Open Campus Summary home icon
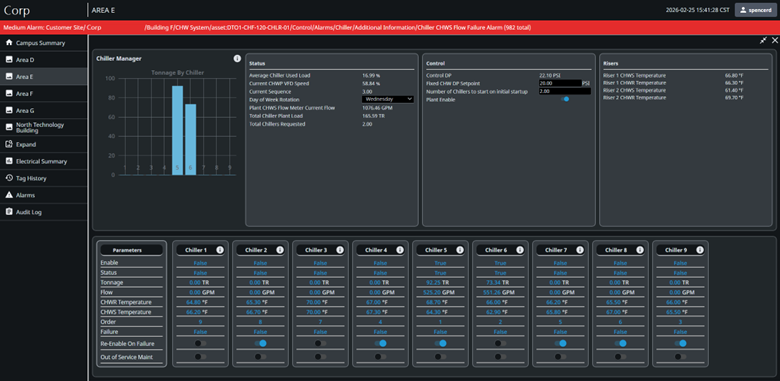780x381 pixels. [x=9, y=43]
